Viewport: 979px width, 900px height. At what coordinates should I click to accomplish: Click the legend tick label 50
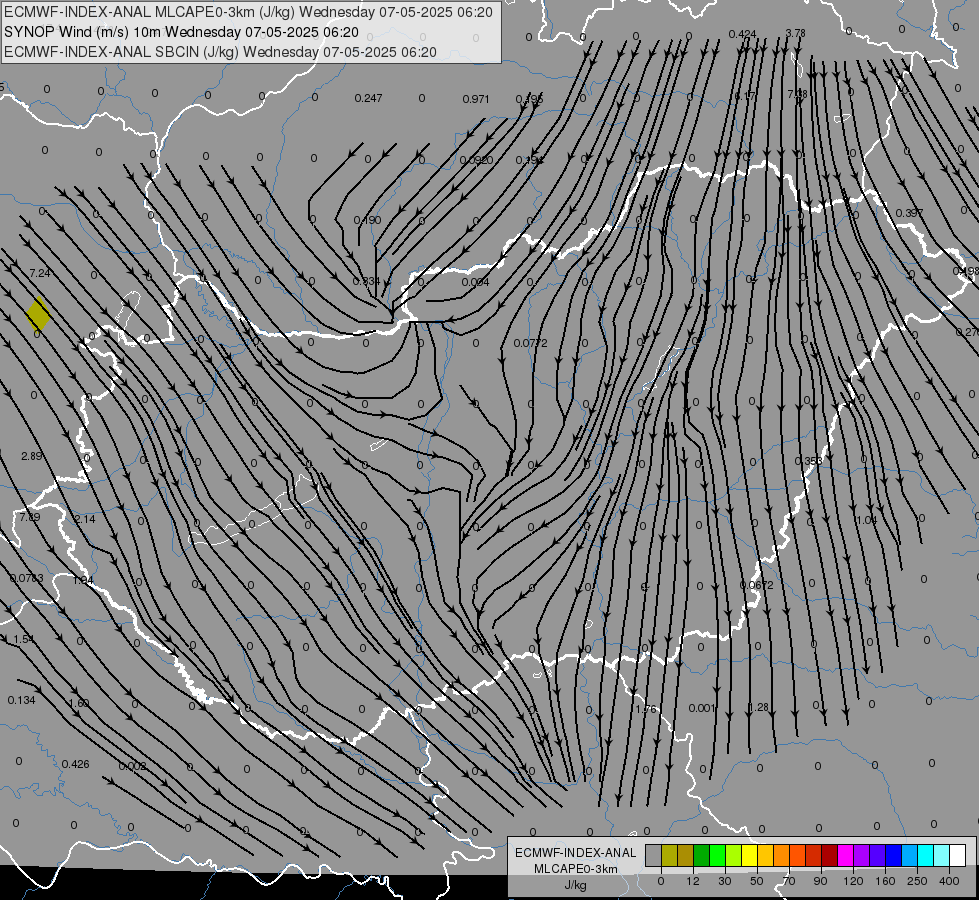[x=756, y=881]
